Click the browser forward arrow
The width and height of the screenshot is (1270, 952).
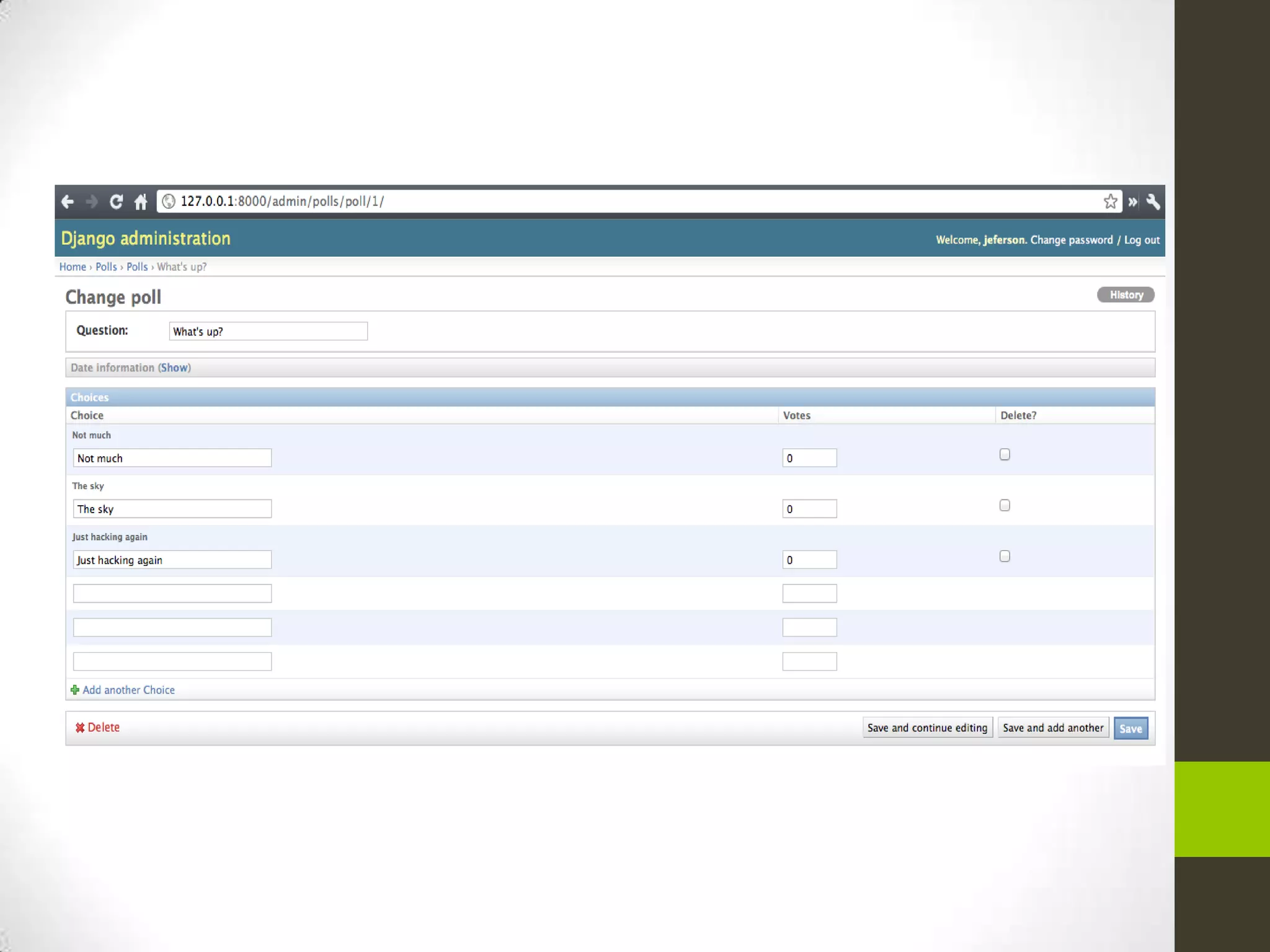click(92, 201)
